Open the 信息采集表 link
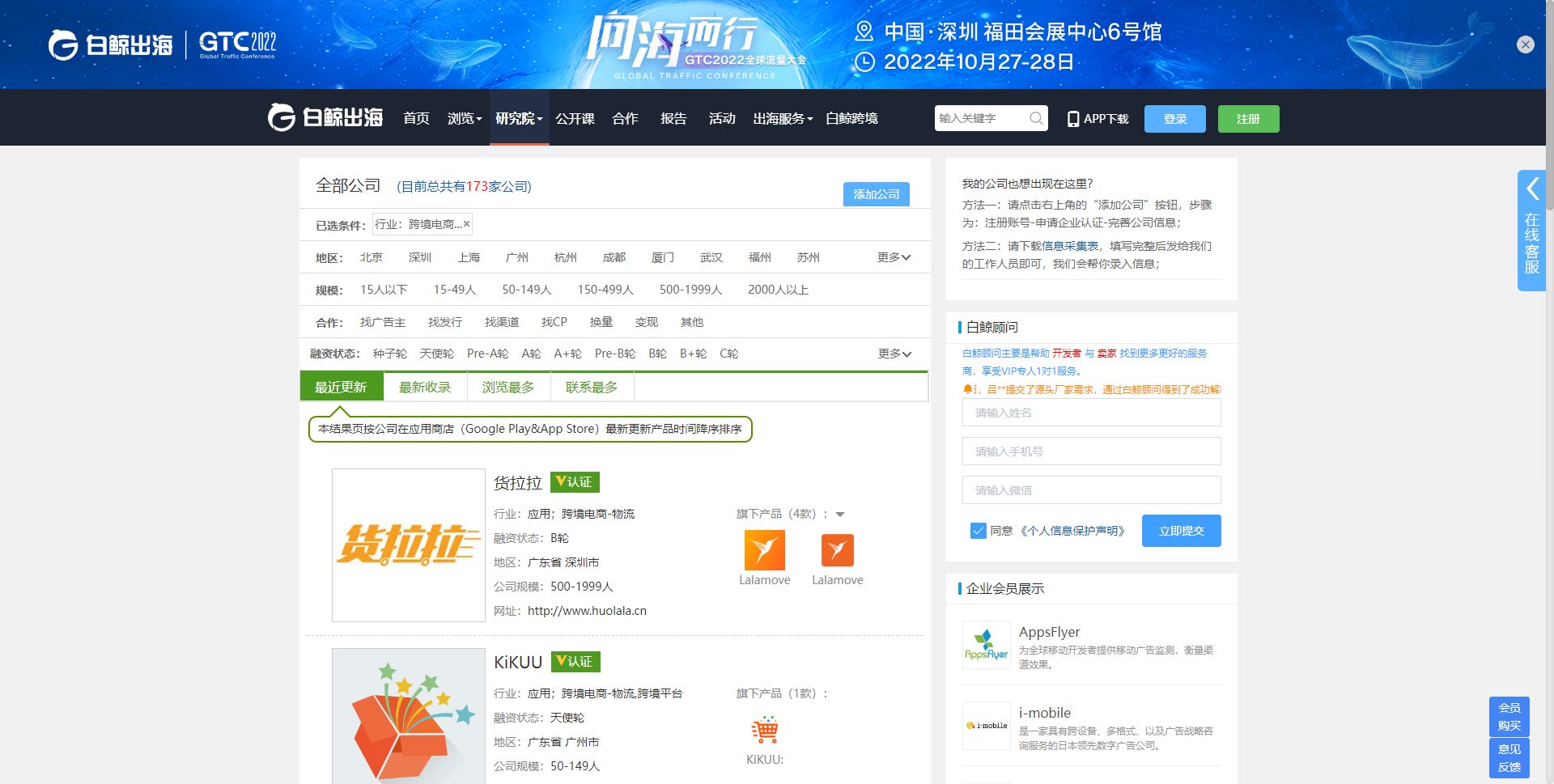This screenshot has width=1554, height=784. point(1070,246)
